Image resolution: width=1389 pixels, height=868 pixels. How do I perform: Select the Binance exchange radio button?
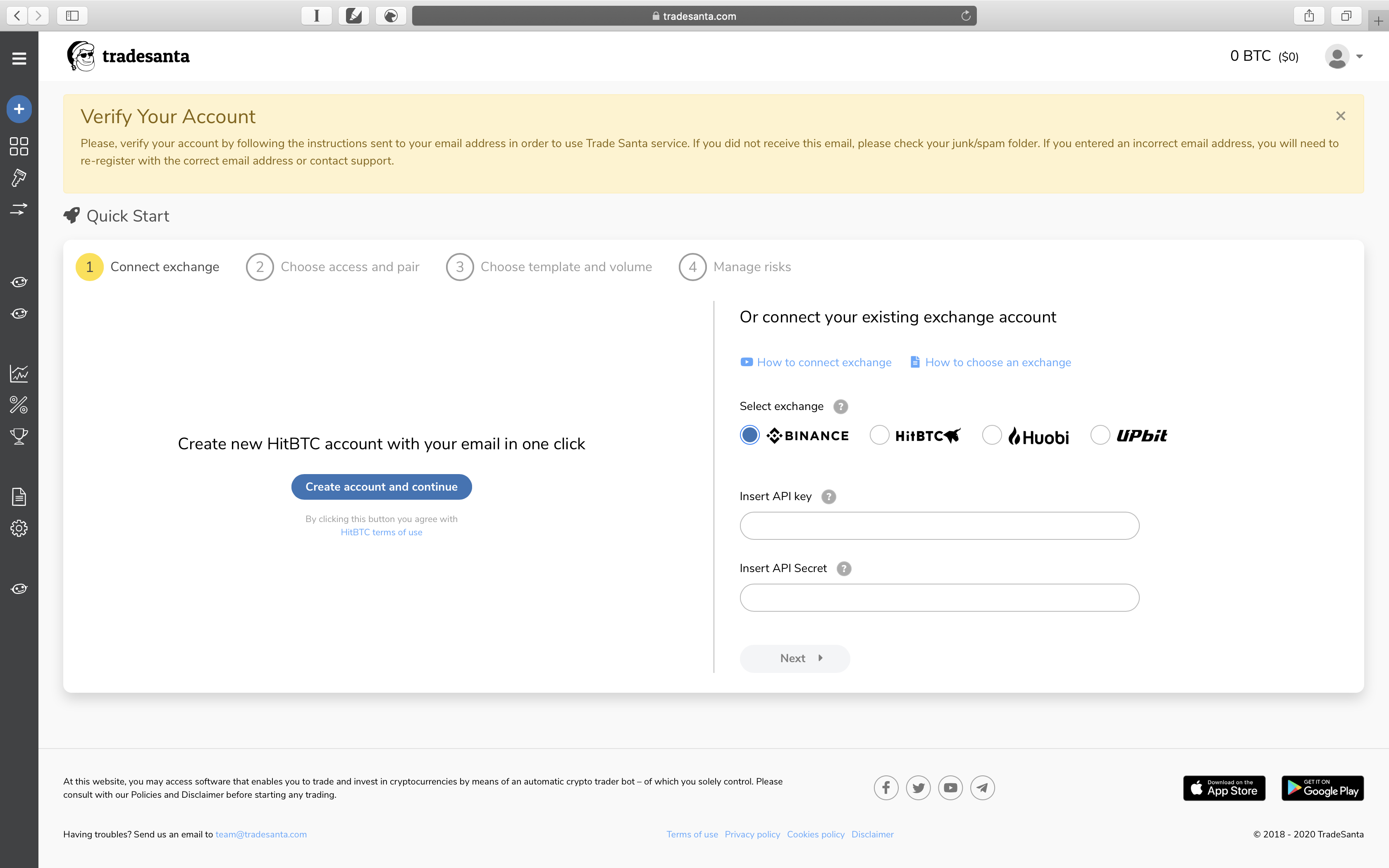coord(749,435)
